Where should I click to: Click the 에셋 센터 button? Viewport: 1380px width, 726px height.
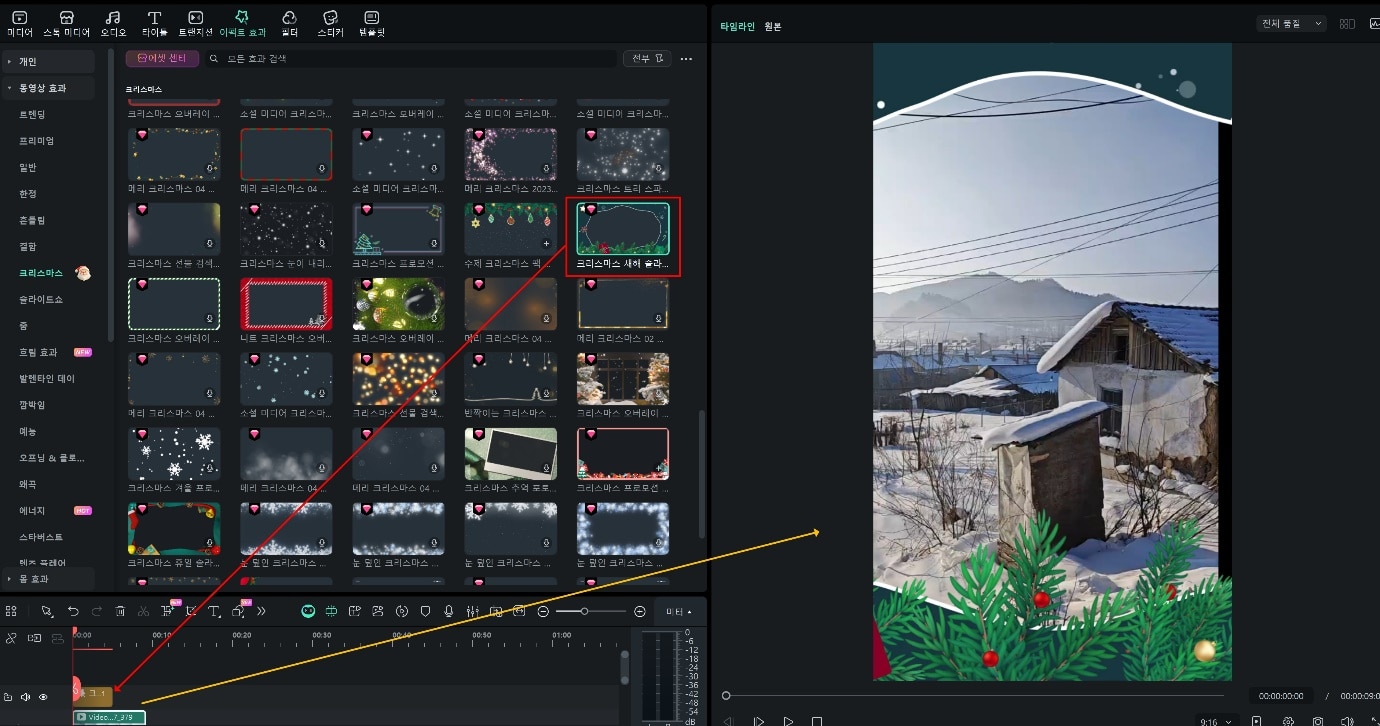tap(162, 59)
